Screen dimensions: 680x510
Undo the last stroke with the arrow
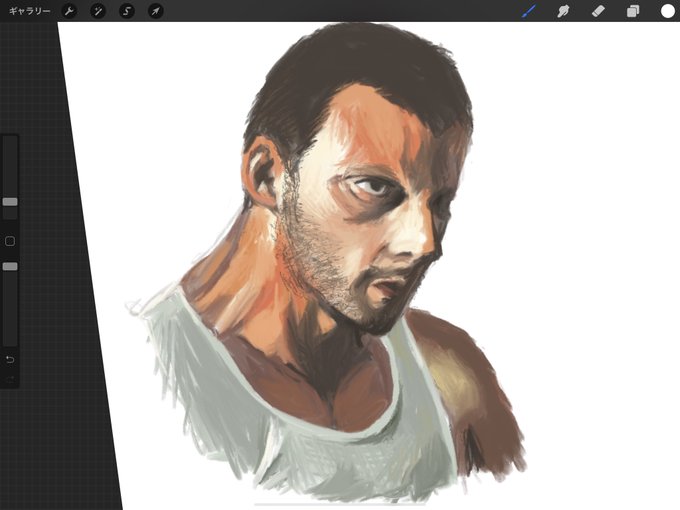[x=10, y=360]
